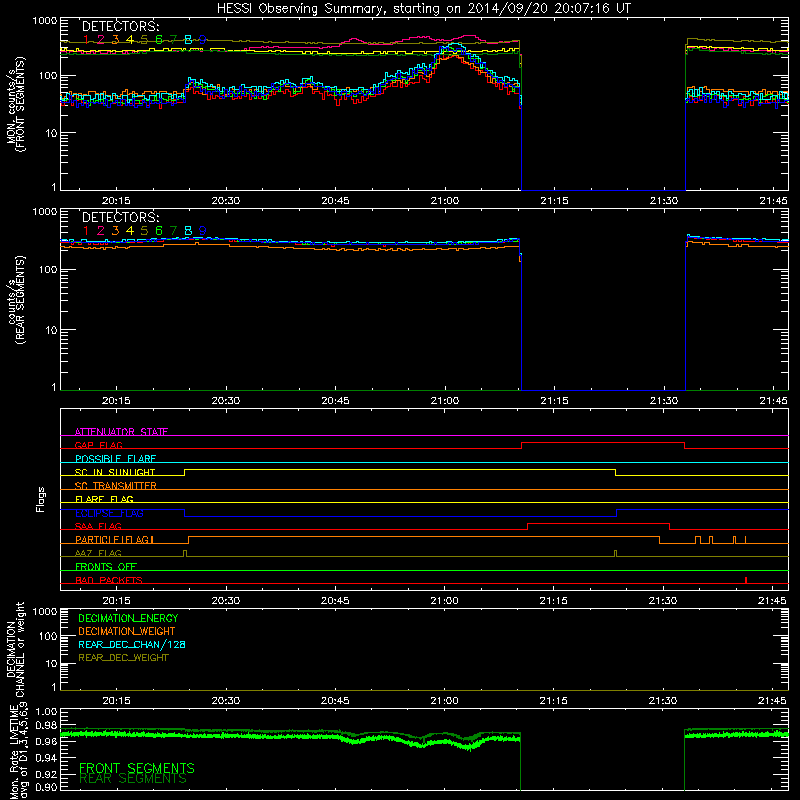This screenshot has height=800, width=800.
Task: Click the vertical Flags axis label
Action: pyautogui.click(x=40, y=499)
